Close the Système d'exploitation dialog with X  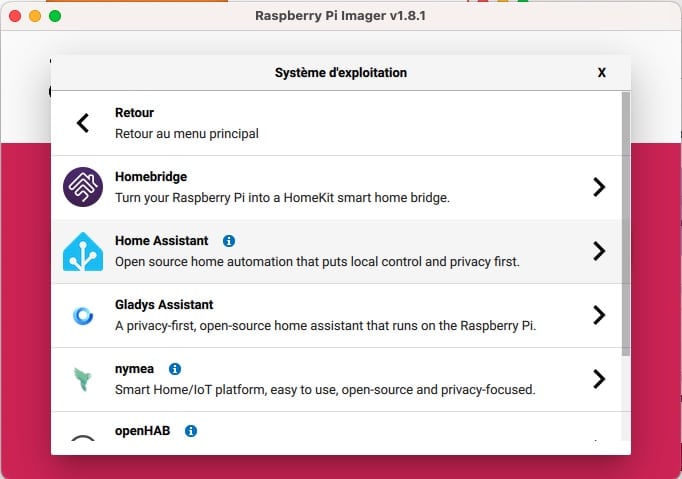pos(602,73)
